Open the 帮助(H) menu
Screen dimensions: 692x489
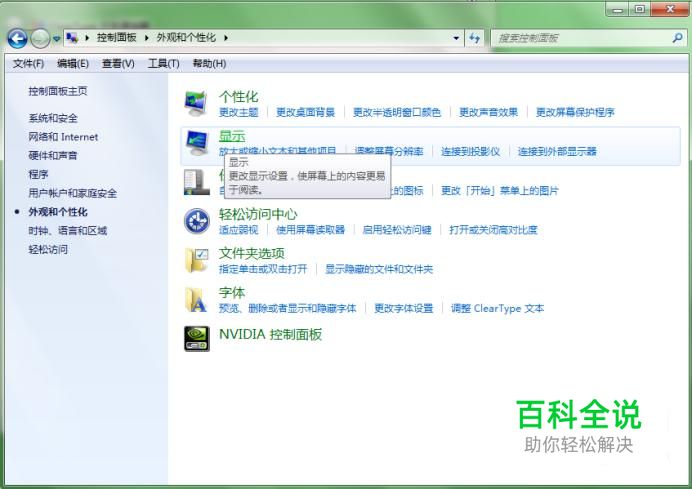209,64
